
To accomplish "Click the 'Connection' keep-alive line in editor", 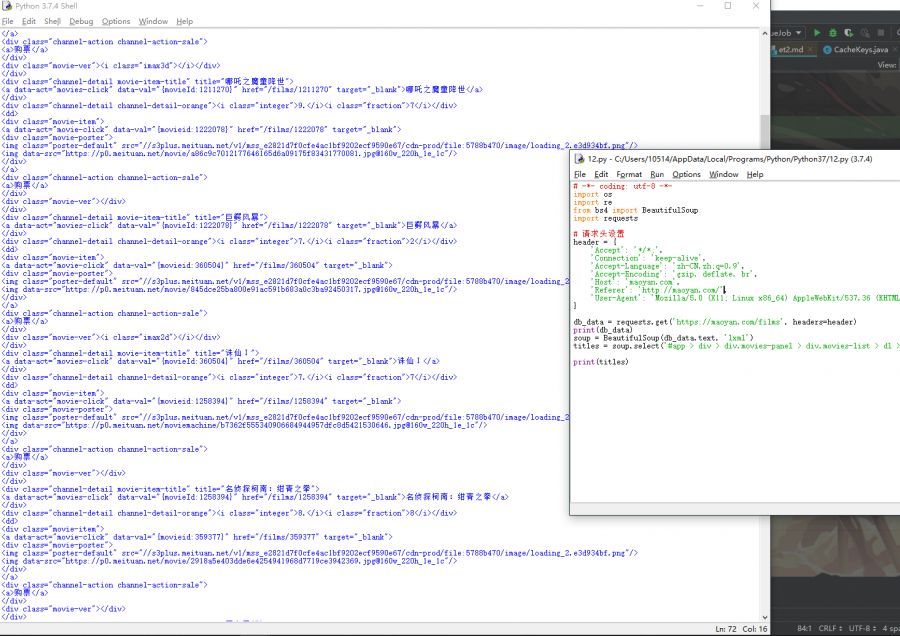I will click(x=649, y=258).
